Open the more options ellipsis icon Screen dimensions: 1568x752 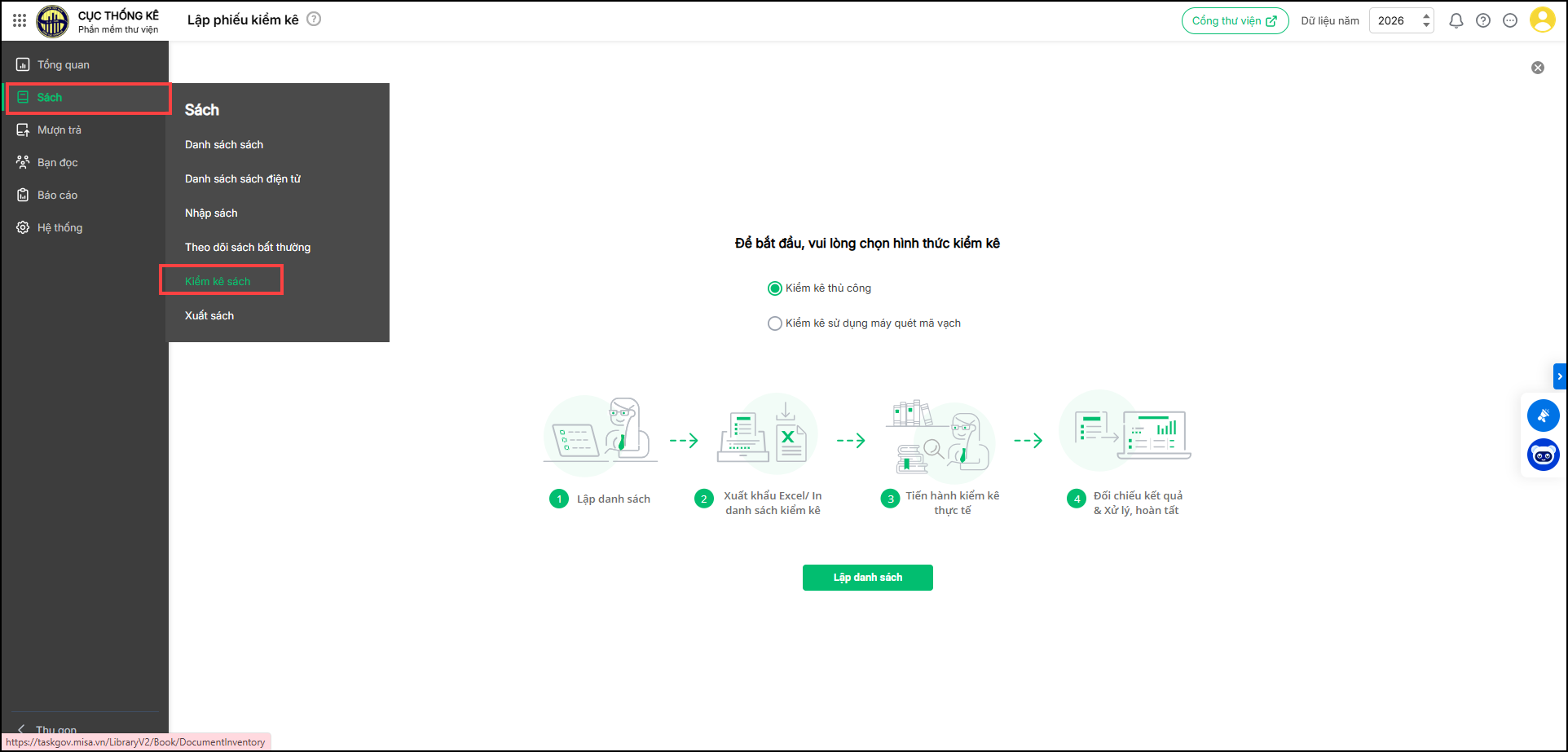tap(1510, 20)
